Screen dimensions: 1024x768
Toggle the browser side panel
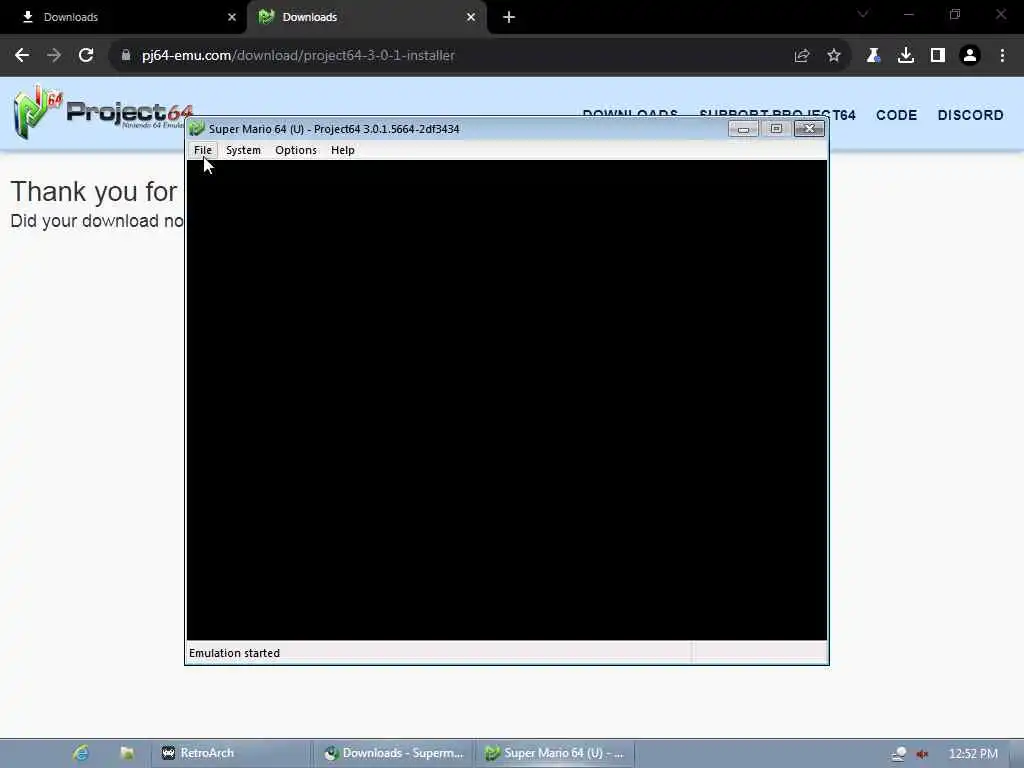938,56
